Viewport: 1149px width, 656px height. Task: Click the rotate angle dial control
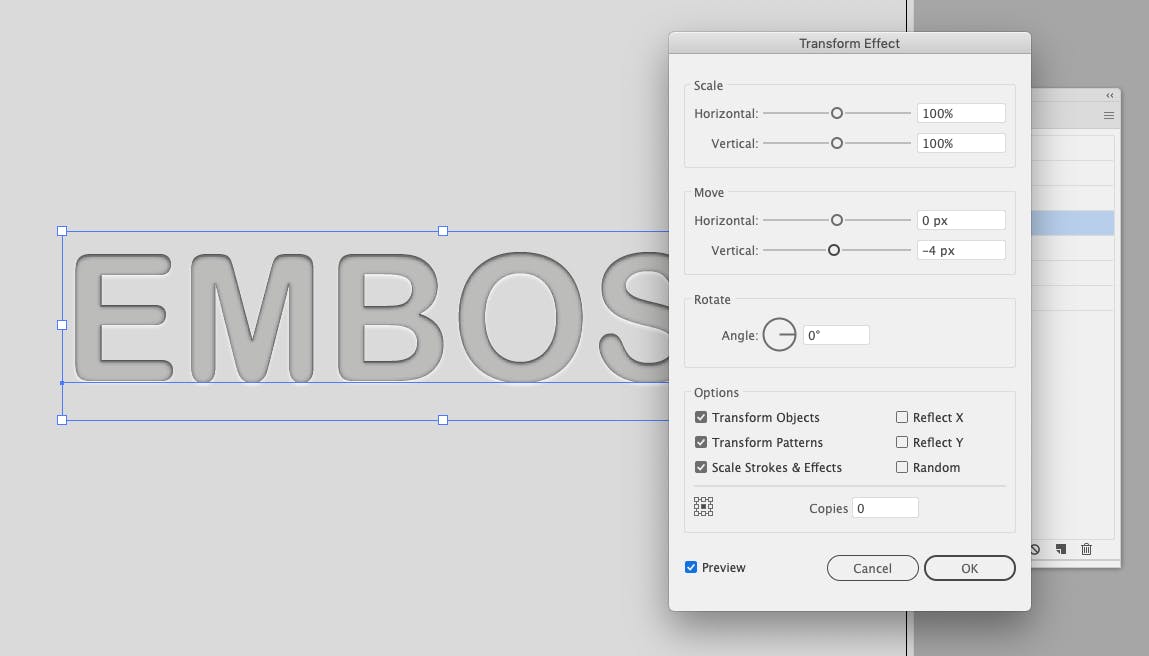[780, 334]
